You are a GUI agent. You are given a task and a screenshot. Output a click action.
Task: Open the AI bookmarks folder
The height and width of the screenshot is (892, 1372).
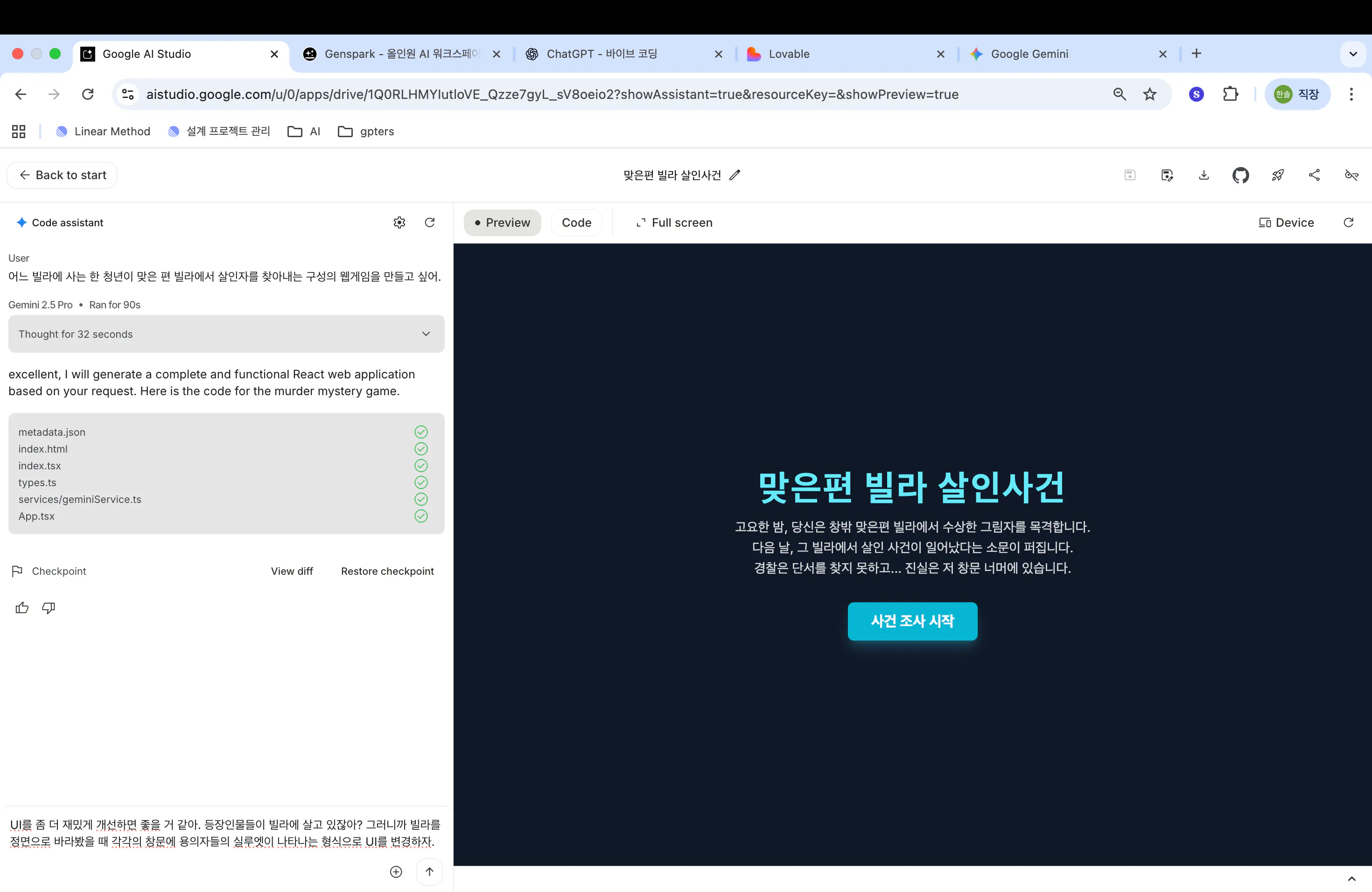click(304, 132)
